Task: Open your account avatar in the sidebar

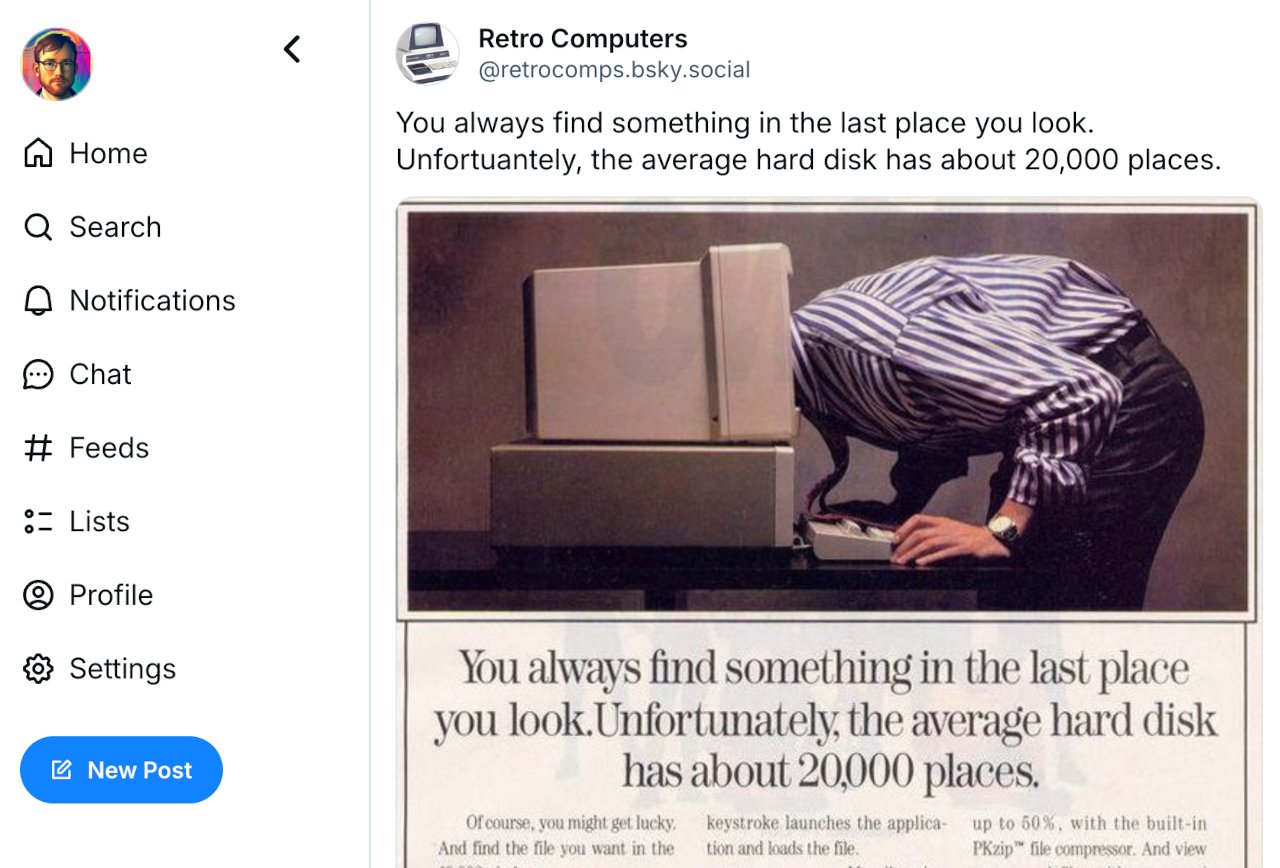Action: click(57, 64)
